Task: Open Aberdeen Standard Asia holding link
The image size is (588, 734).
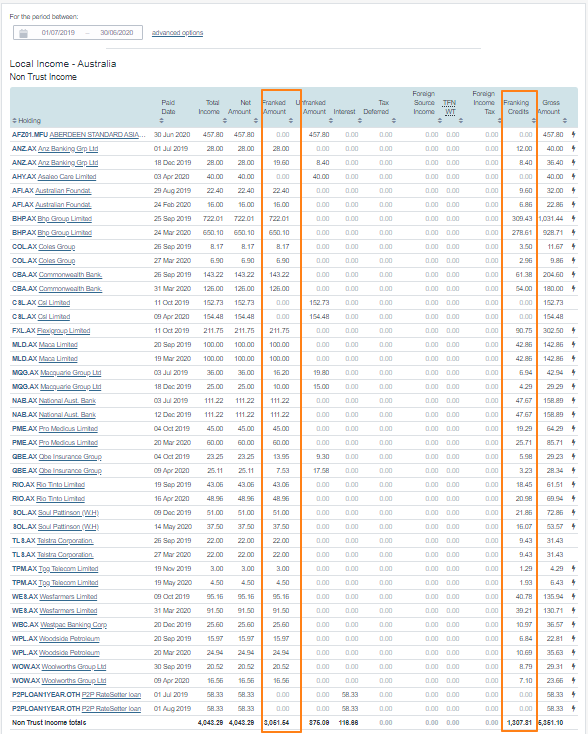Action: 97,135
